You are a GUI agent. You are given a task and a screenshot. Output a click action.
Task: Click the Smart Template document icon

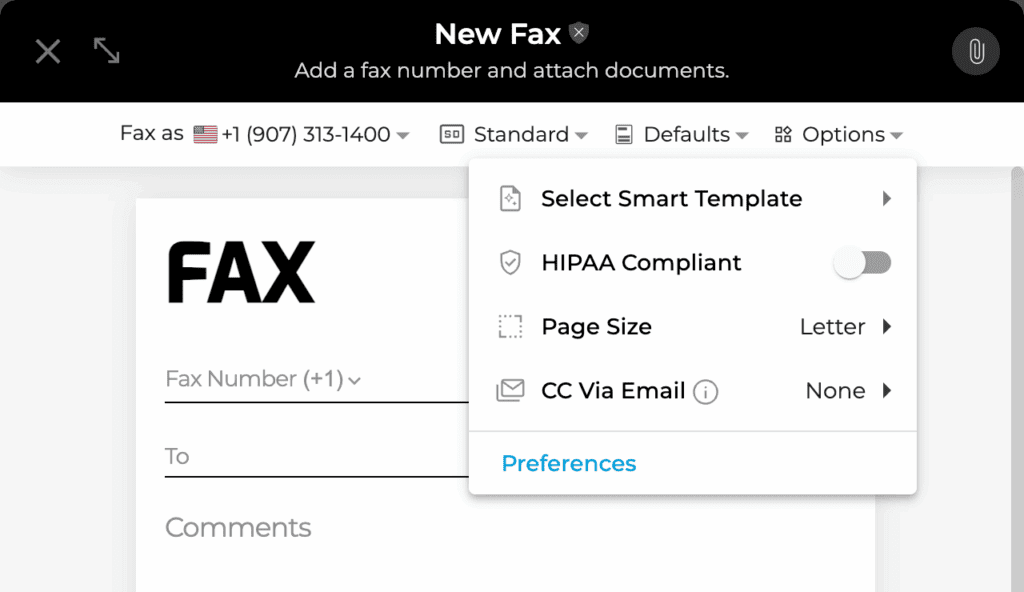511,198
